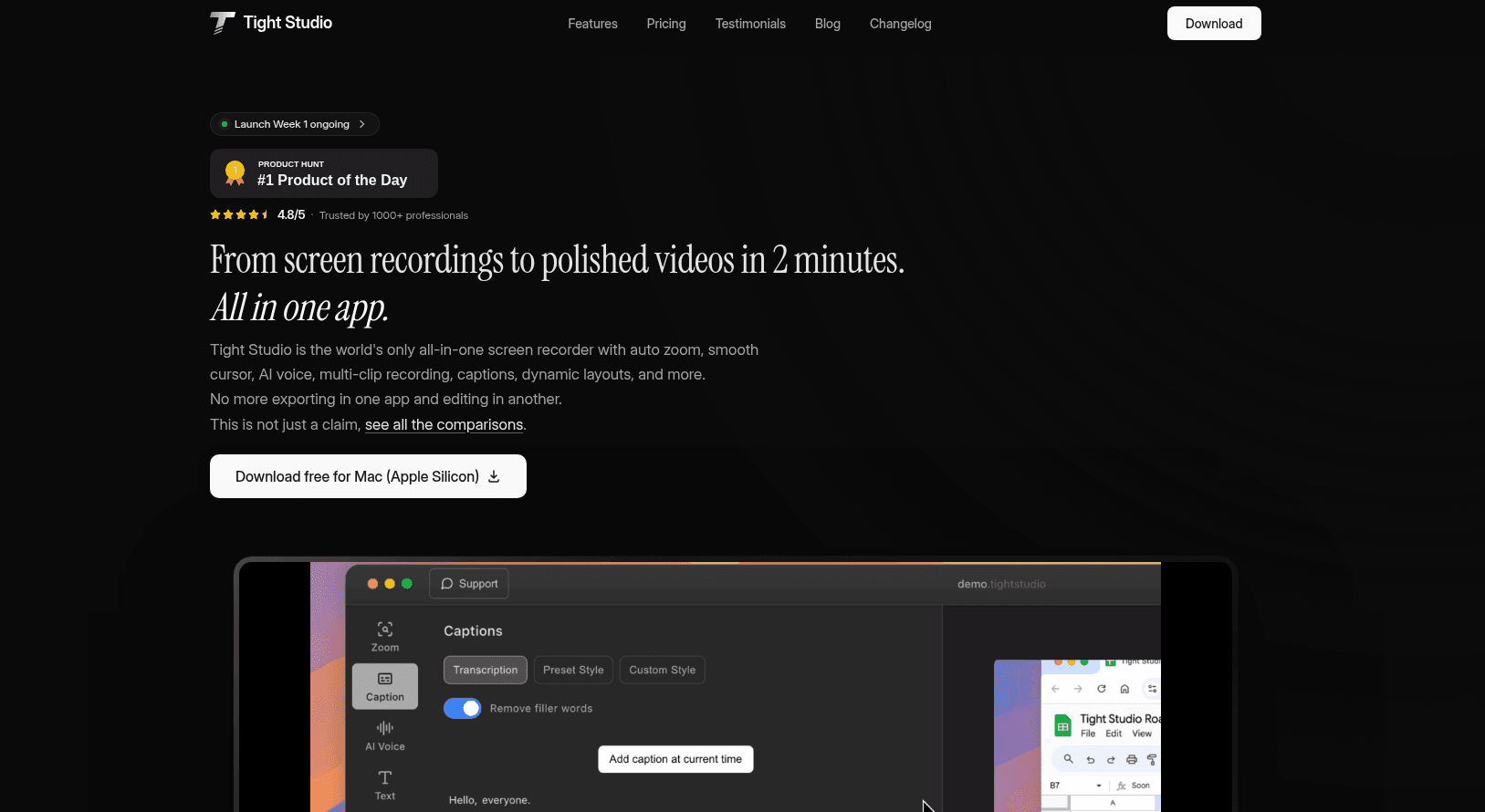
Task: Click the Download button in the header
Action: point(1214,24)
